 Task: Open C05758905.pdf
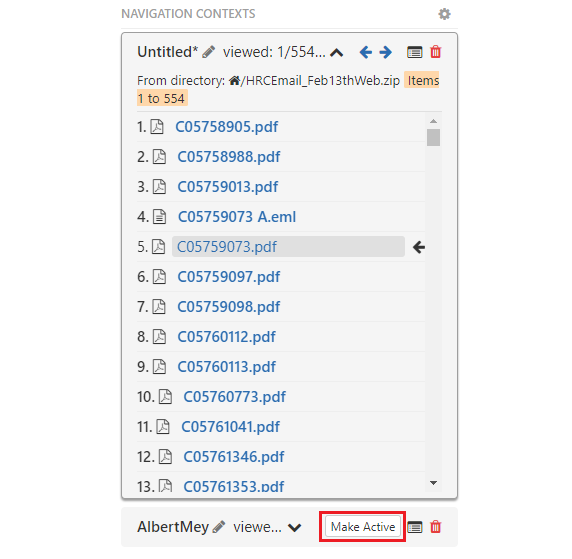point(227,127)
